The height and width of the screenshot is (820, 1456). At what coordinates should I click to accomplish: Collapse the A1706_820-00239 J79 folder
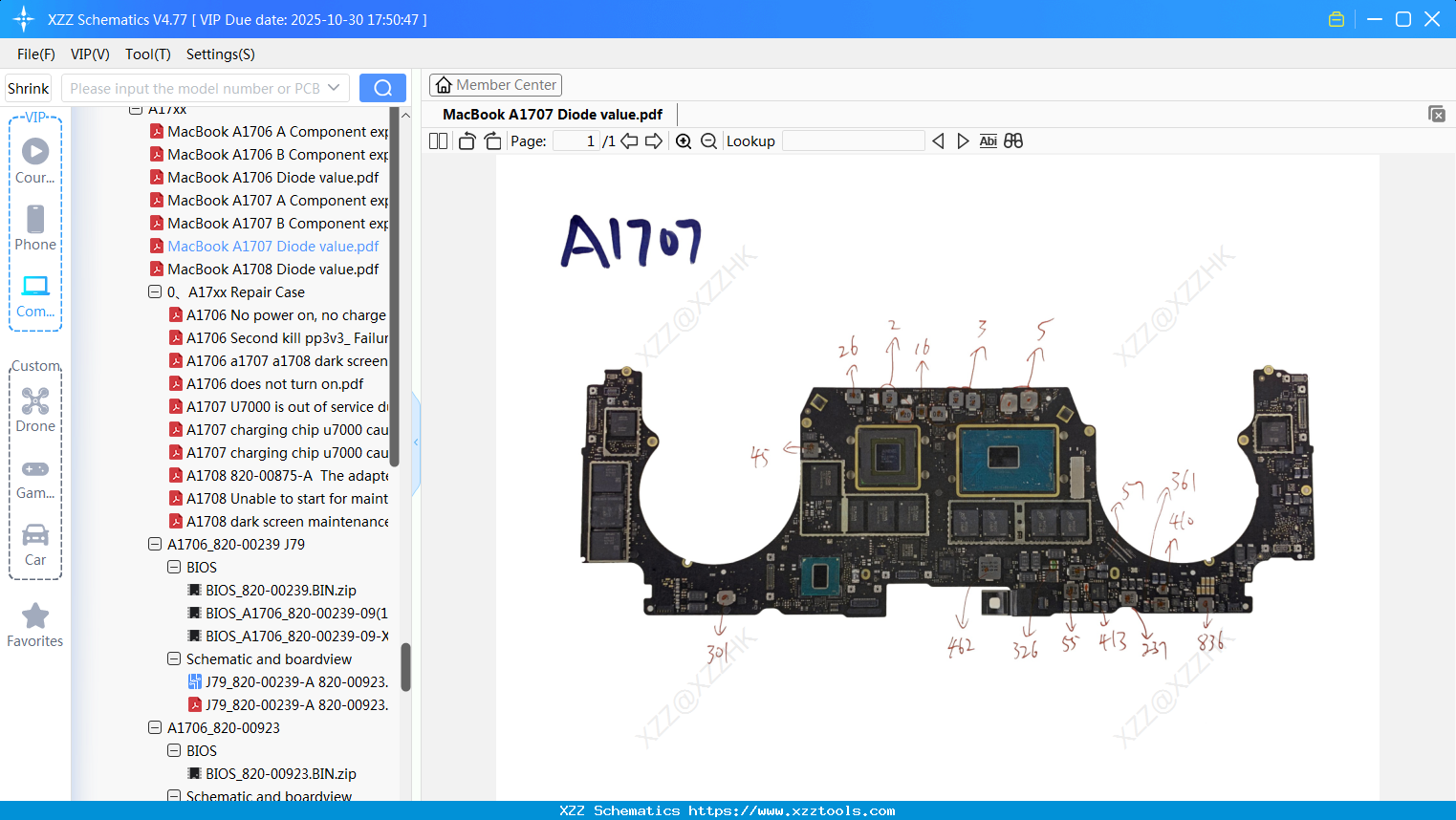point(155,545)
